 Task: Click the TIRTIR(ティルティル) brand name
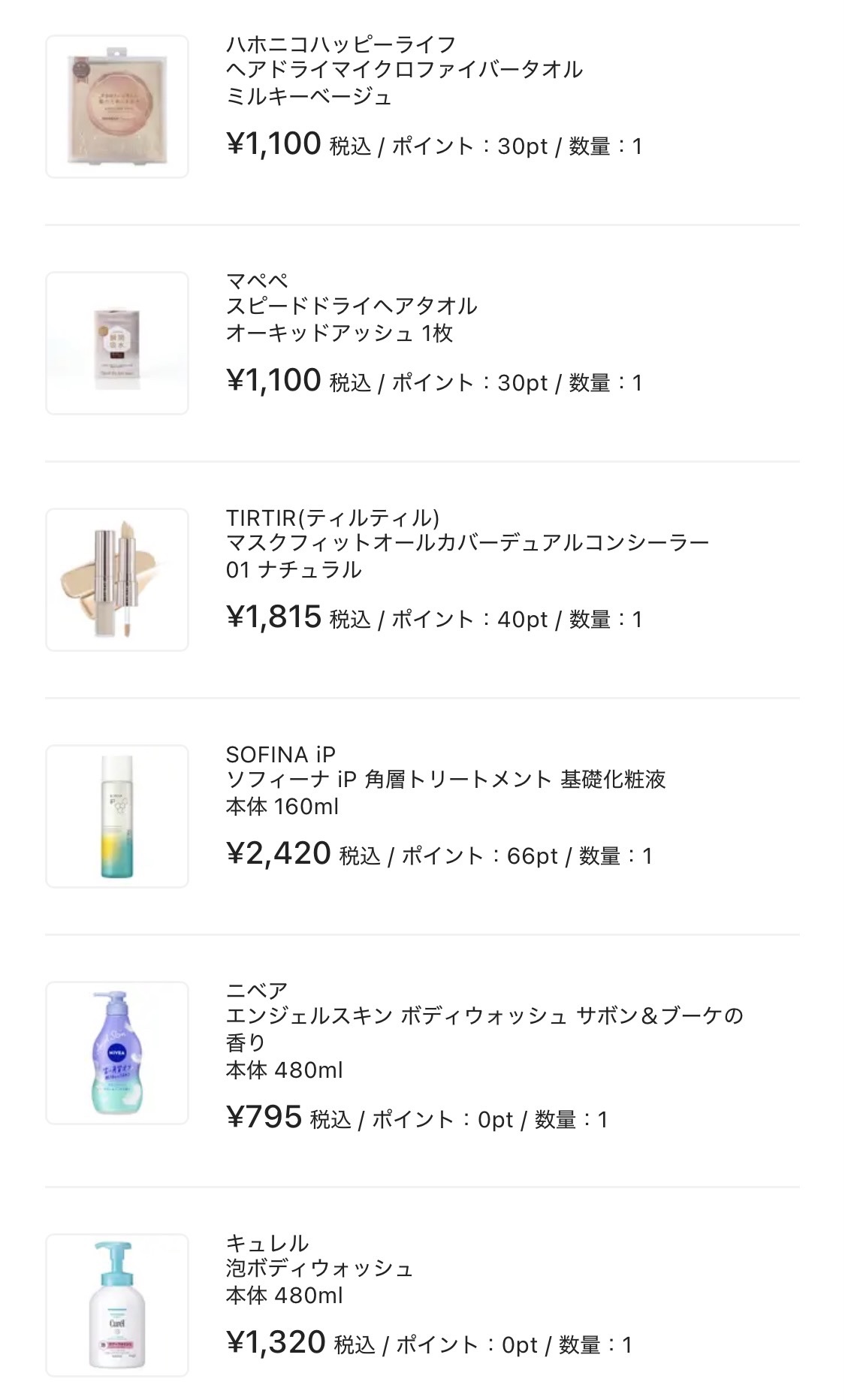click(x=333, y=517)
